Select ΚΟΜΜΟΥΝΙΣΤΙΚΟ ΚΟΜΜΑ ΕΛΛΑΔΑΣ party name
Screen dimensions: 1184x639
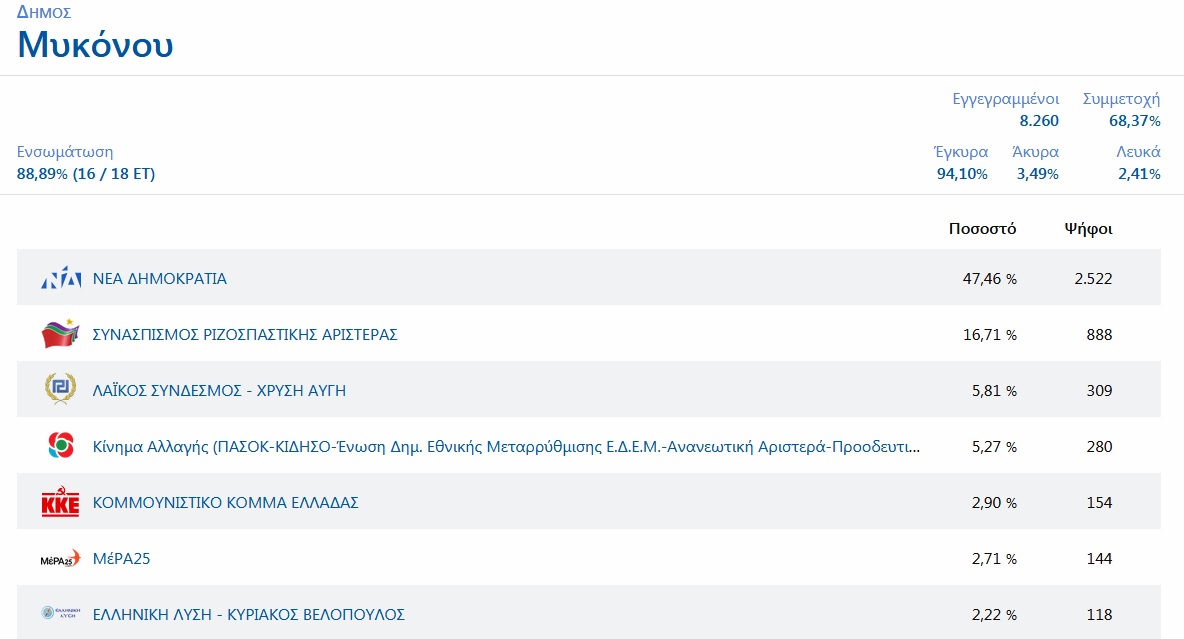point(225,503)
